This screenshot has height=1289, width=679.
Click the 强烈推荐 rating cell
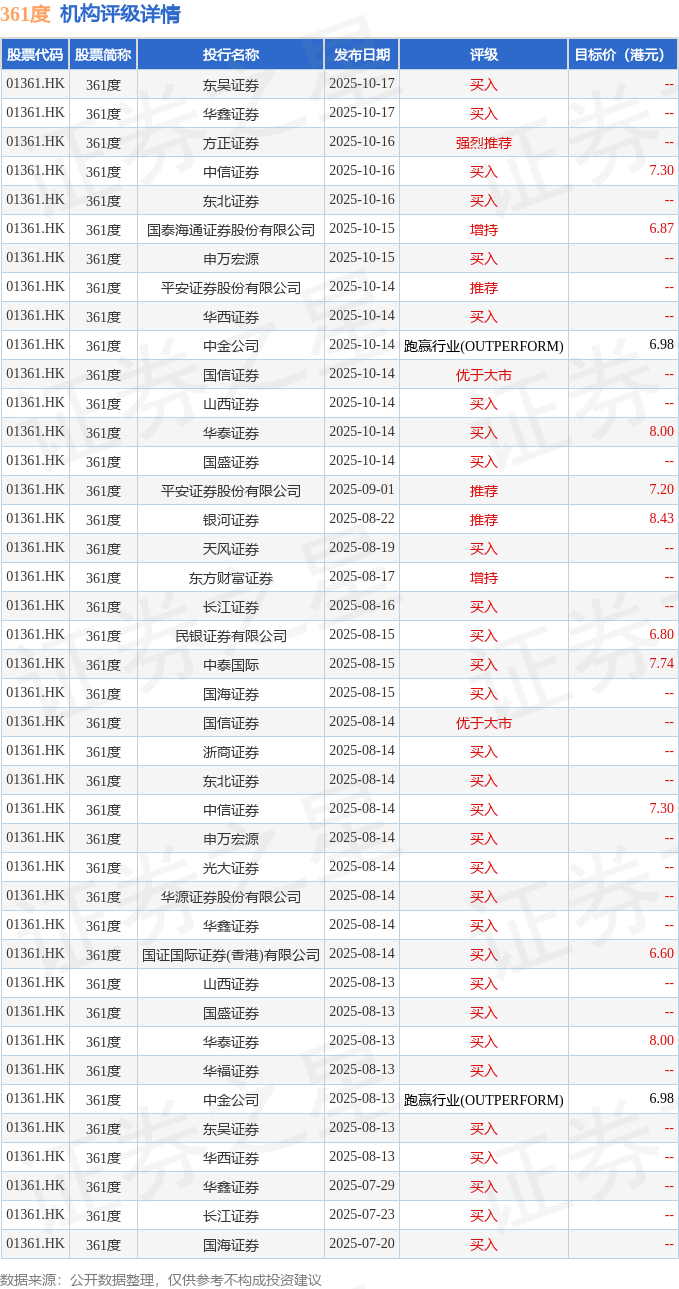484,143
